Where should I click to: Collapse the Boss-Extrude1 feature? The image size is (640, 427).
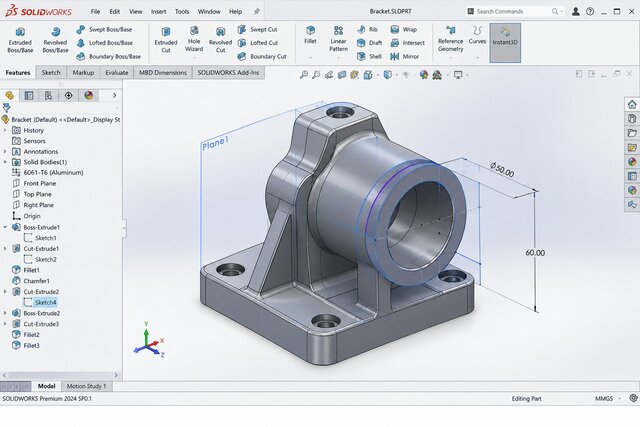click(5, 227)
